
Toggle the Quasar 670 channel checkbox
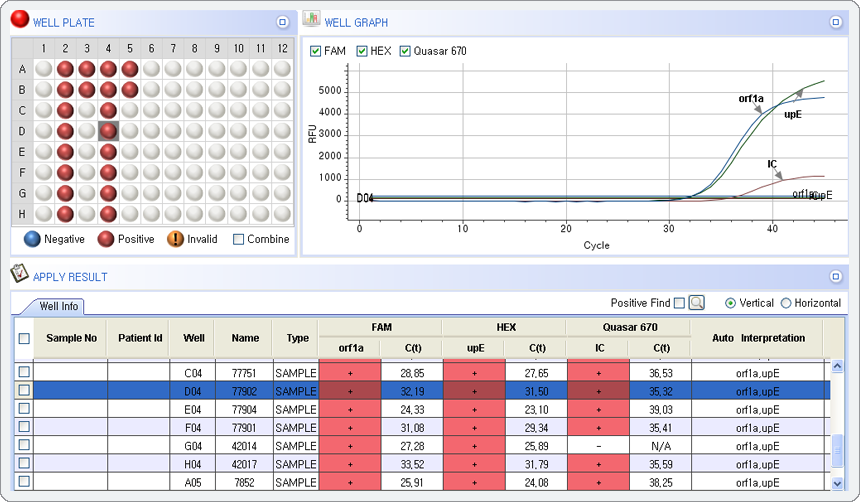point(405,51)
